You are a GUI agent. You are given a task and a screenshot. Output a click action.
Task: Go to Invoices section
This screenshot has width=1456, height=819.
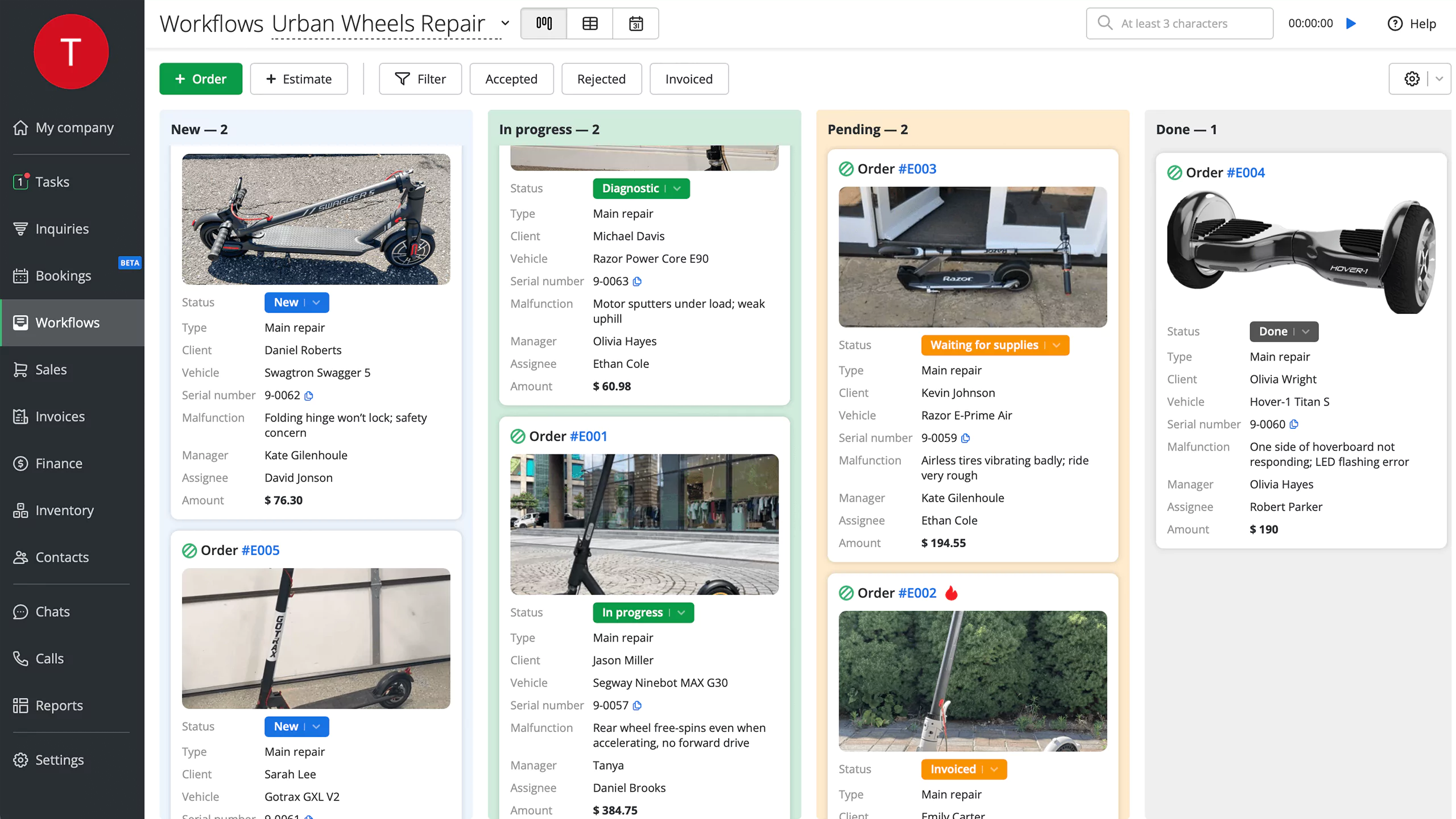pos(72,416)
